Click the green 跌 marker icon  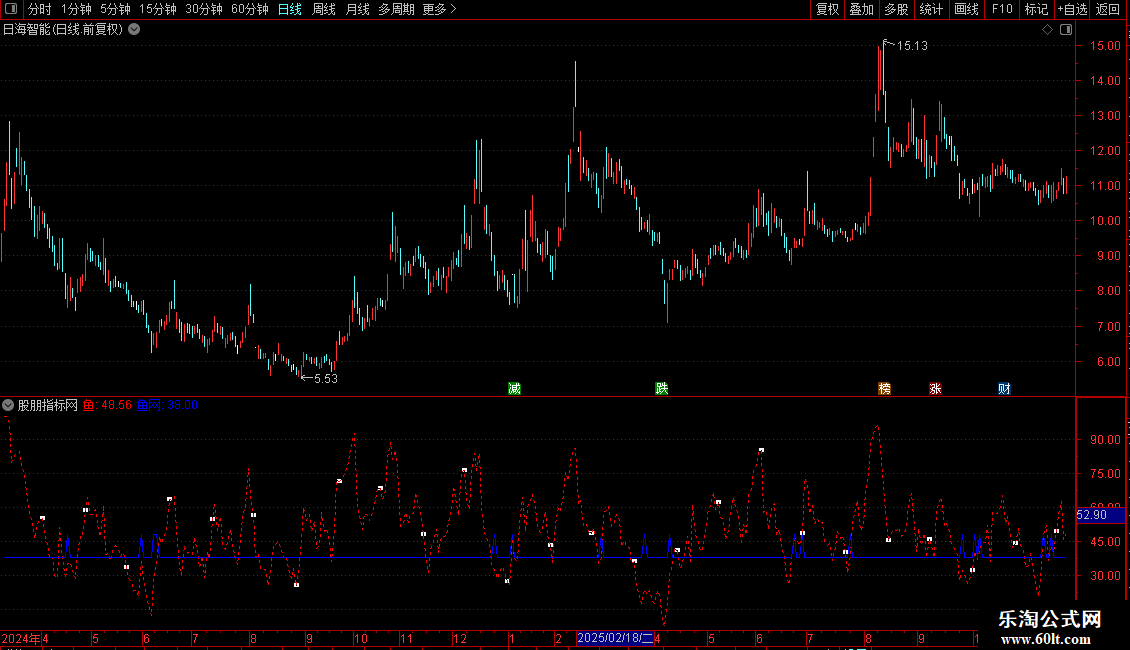click(662, 388)
